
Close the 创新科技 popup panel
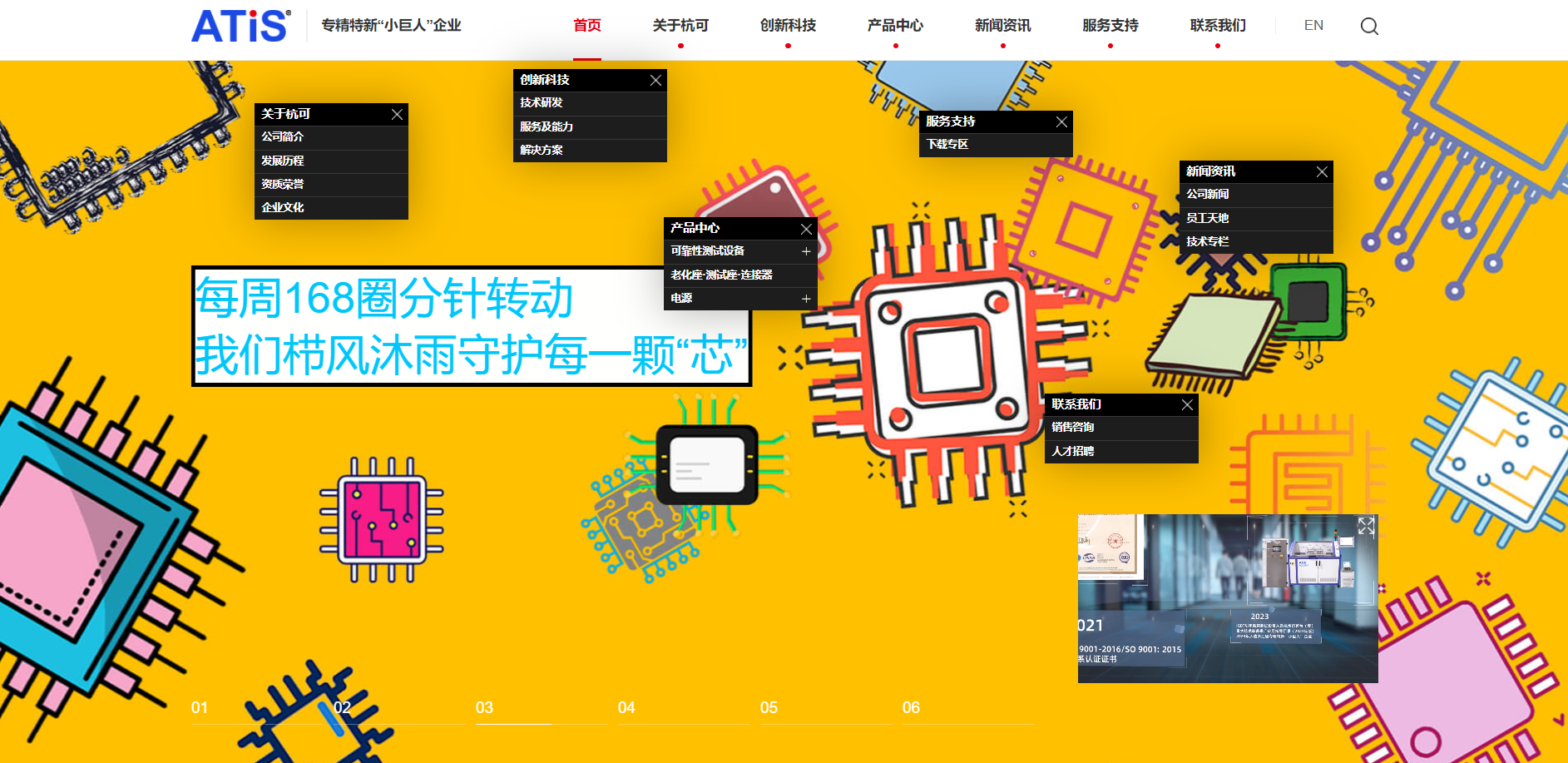[655, 81]
